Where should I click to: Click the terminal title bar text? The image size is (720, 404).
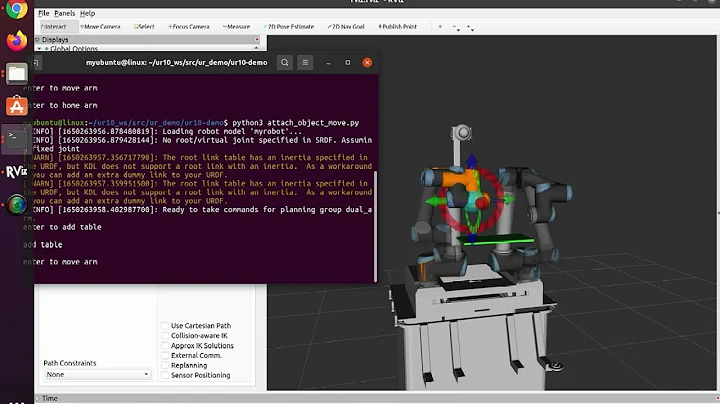176,62
